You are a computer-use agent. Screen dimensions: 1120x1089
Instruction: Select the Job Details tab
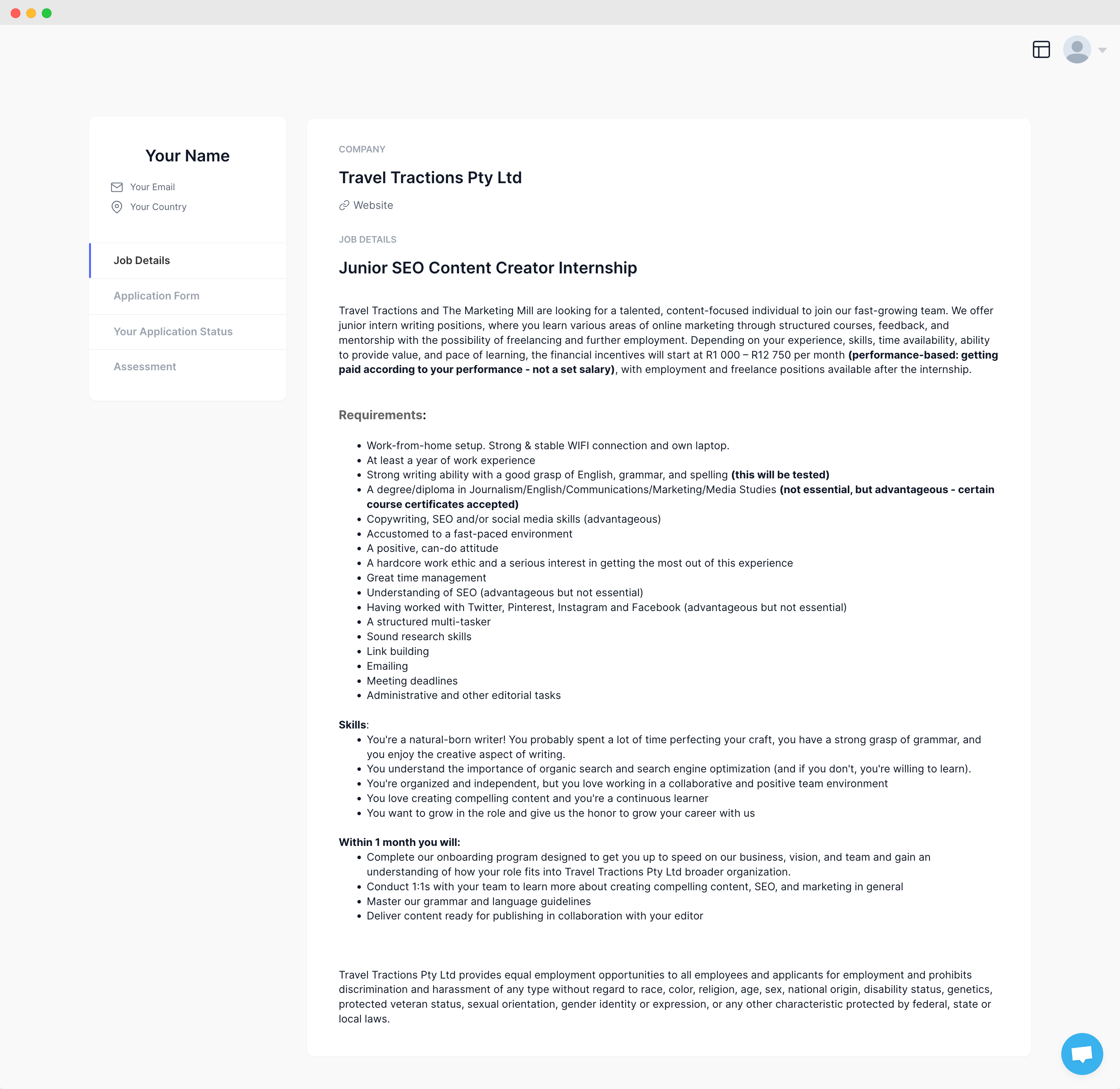click(x=187, y=260)
